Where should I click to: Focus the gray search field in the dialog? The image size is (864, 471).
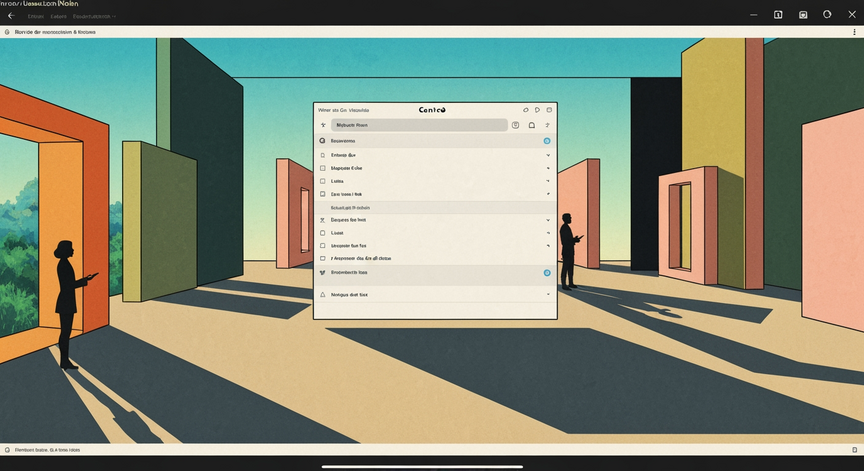419,125
